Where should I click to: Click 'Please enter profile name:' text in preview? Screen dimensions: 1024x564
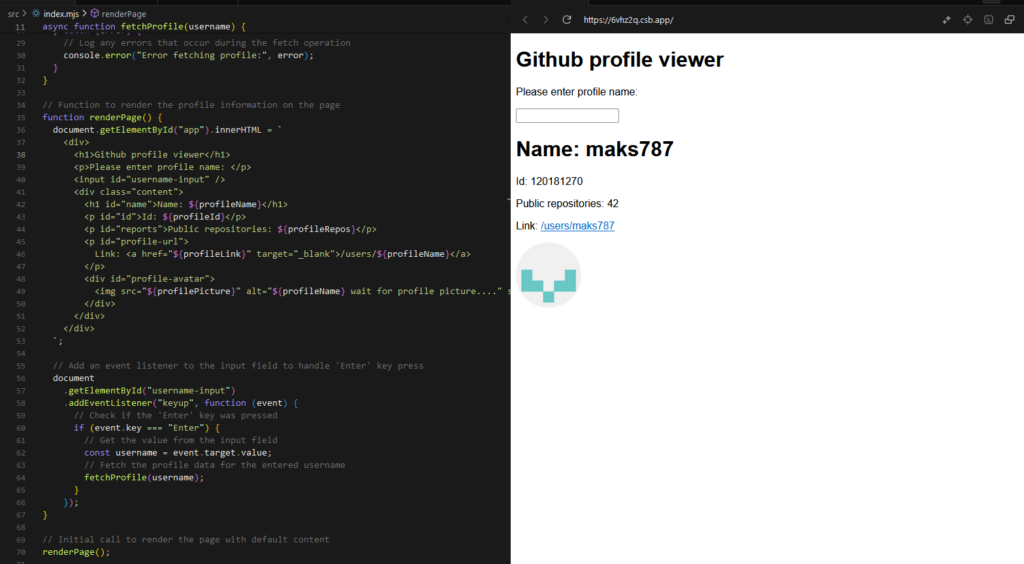pos(576,92)
